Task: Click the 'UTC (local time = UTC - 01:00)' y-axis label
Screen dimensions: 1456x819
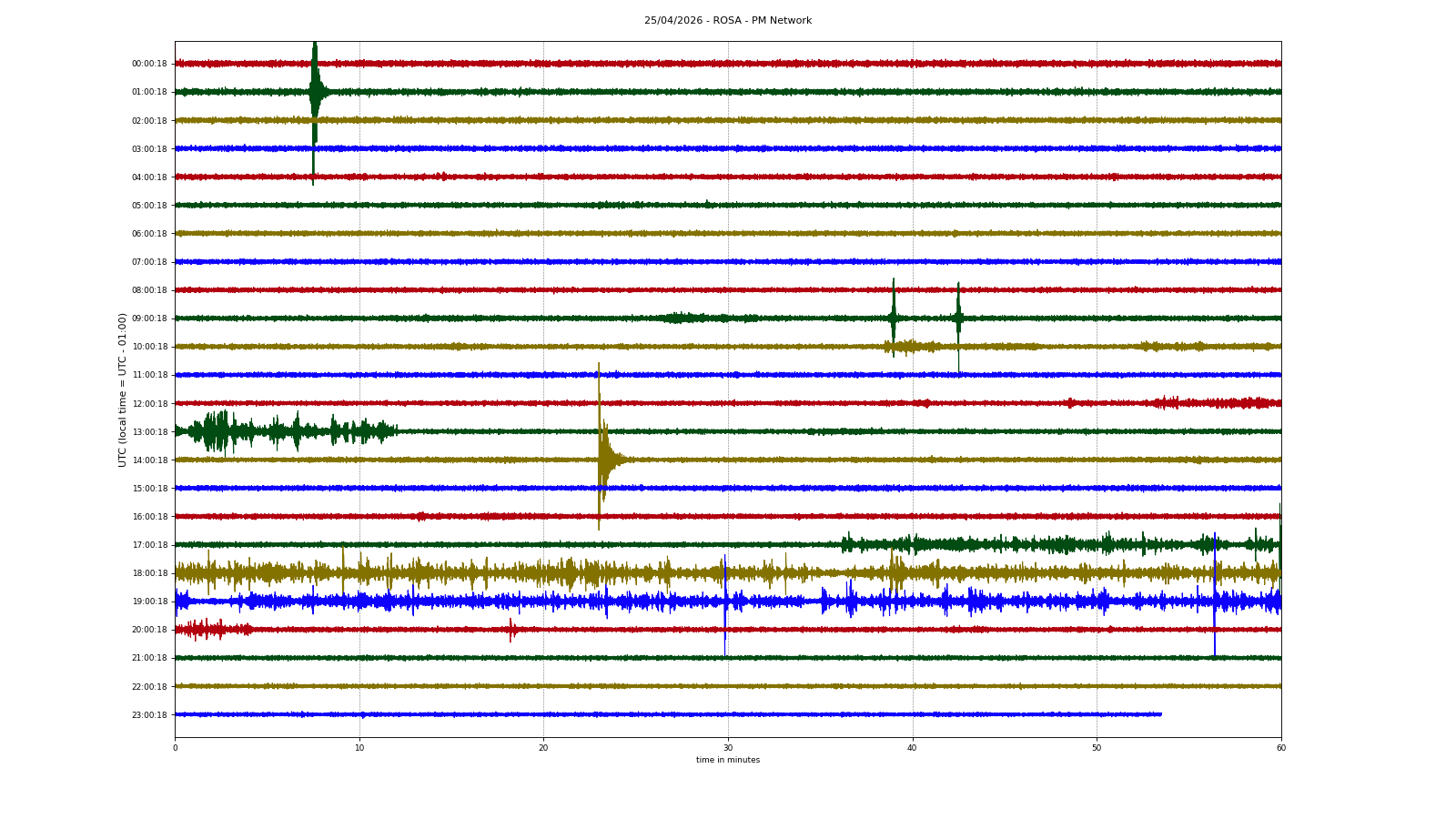Action: [122, 389]
